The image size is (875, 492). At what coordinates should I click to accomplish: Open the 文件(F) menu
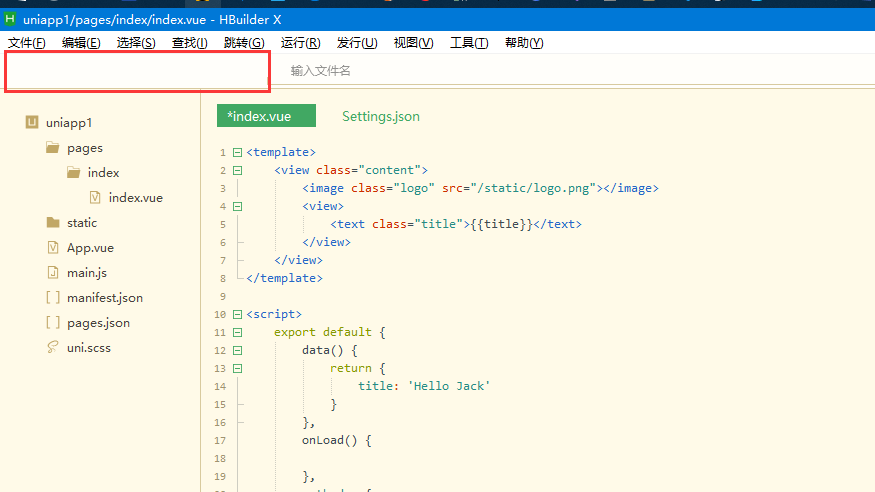click(27, 43)
